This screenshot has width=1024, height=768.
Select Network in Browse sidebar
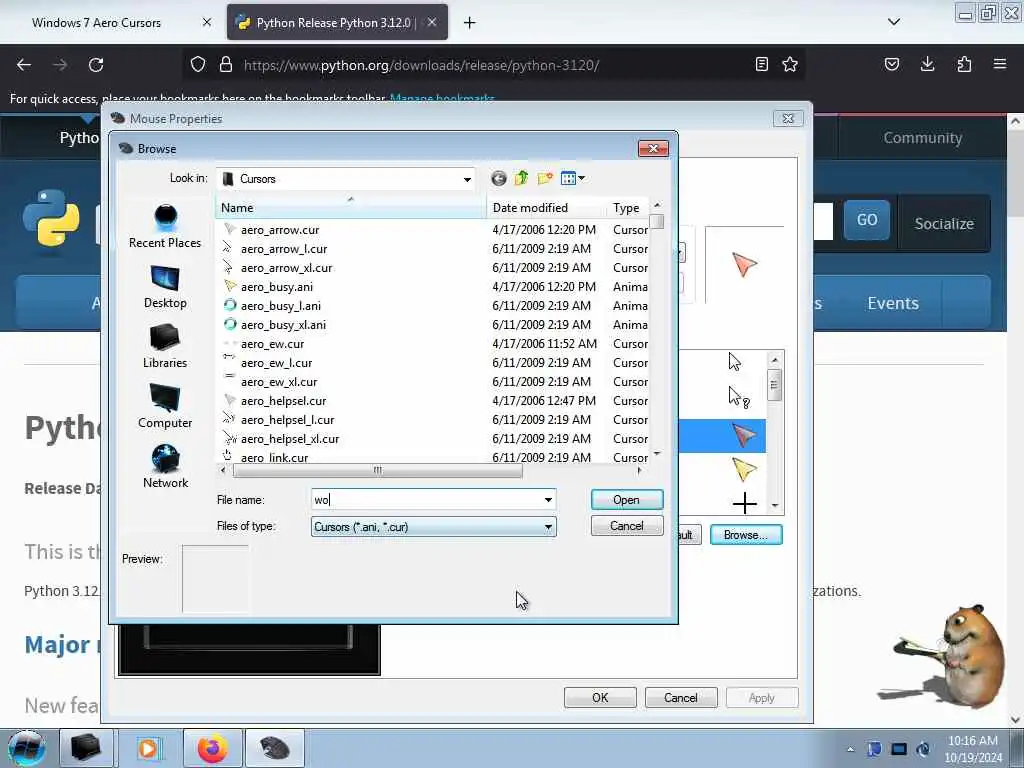(x=165, y=468)
